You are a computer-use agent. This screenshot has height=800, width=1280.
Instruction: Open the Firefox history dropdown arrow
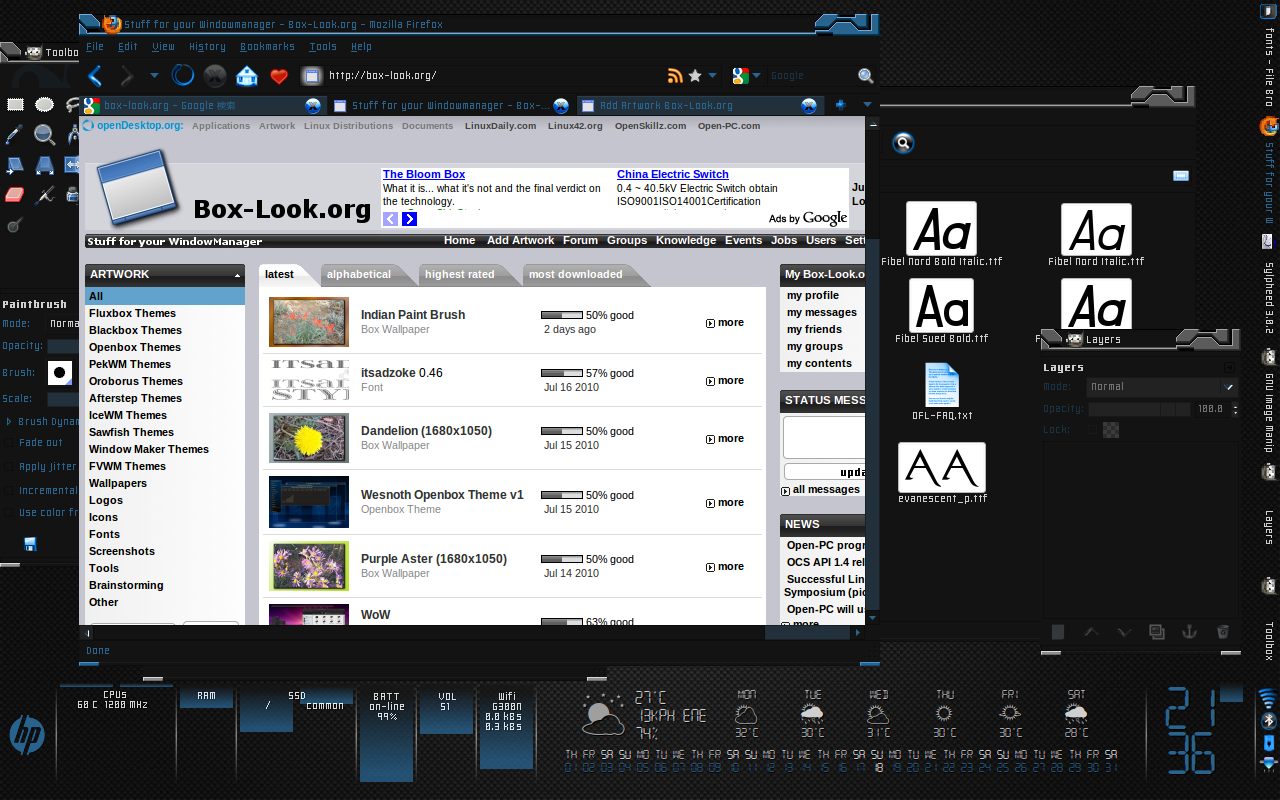(154, 76)
